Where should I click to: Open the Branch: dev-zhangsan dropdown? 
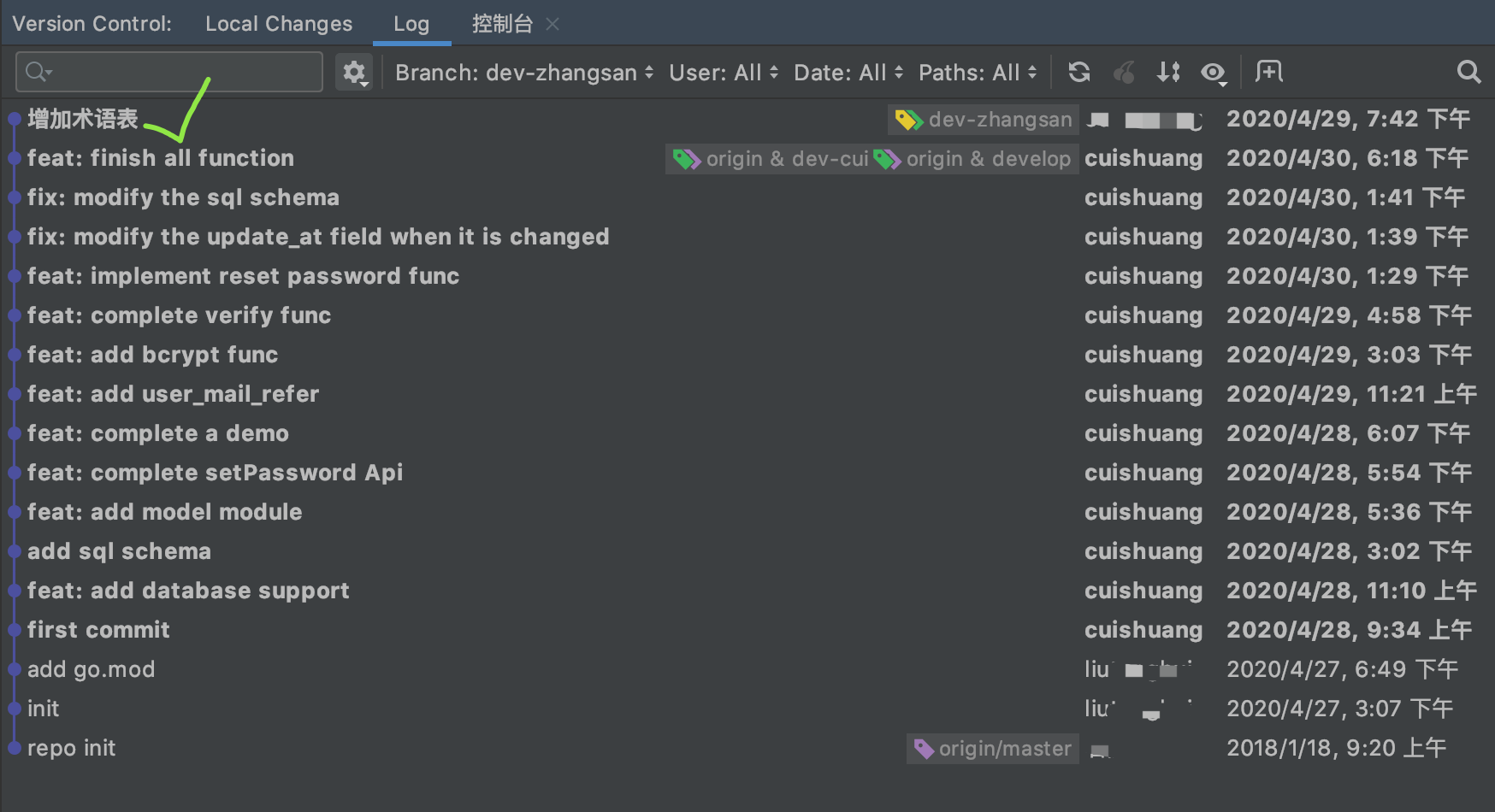522,72
